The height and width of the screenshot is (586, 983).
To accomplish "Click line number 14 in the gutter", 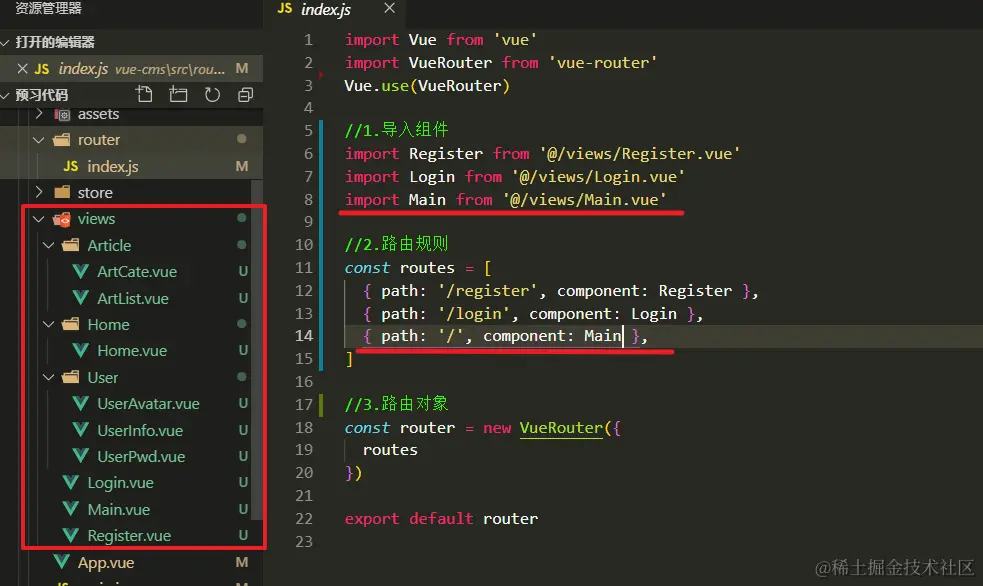I will tap(304, 336).
